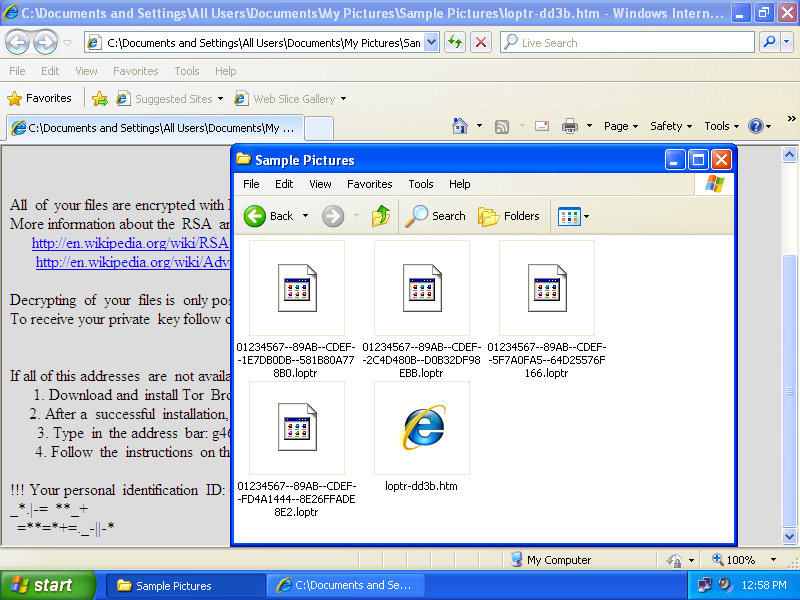Open Sample Pictures Tools menu
Screen dimensions: 800x600
(x=421, y=184)
